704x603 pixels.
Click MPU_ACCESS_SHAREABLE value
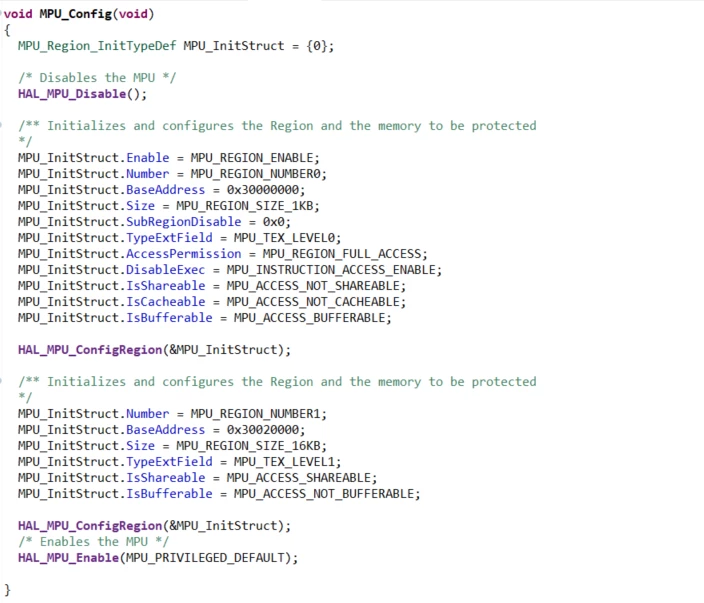pos(299,478)
